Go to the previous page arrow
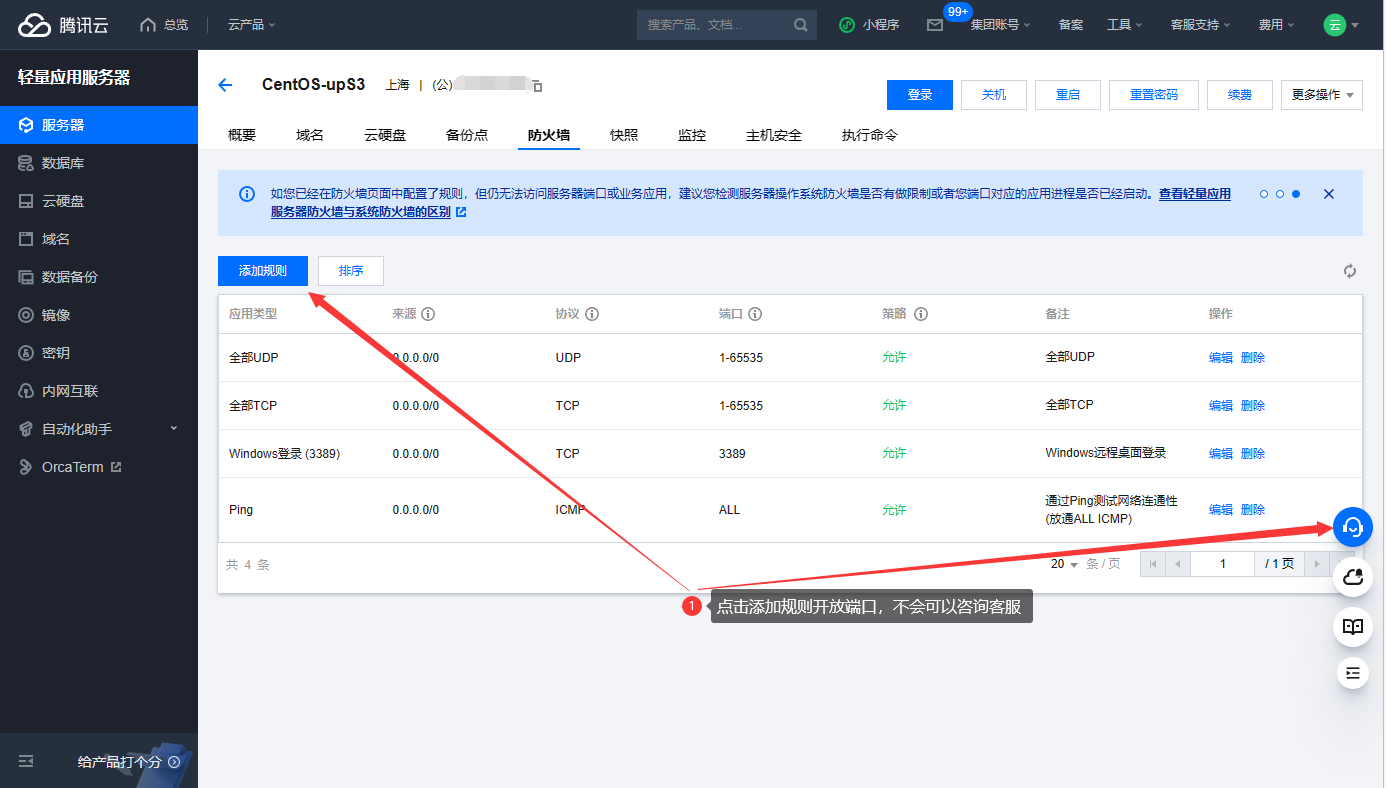 coord(1178,564)
